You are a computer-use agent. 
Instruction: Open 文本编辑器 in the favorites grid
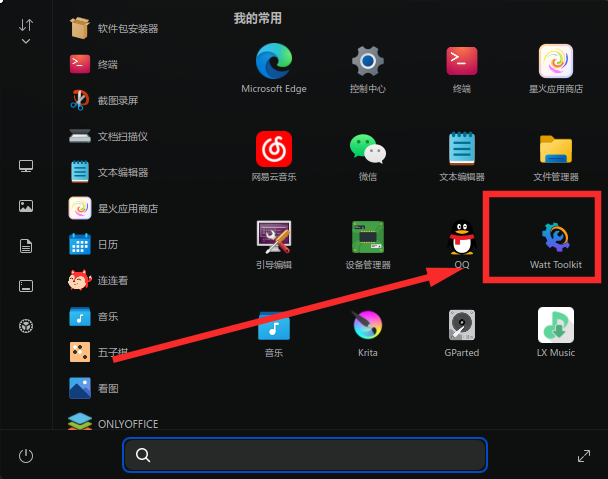[x=461, y=156]
